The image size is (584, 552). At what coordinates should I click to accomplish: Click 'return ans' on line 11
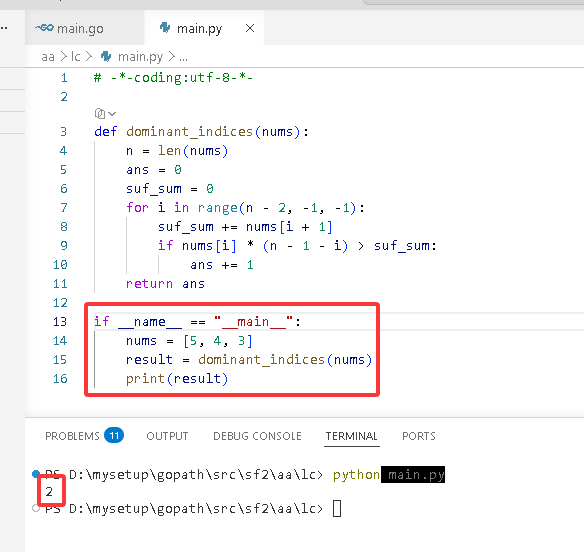[165, 283]
